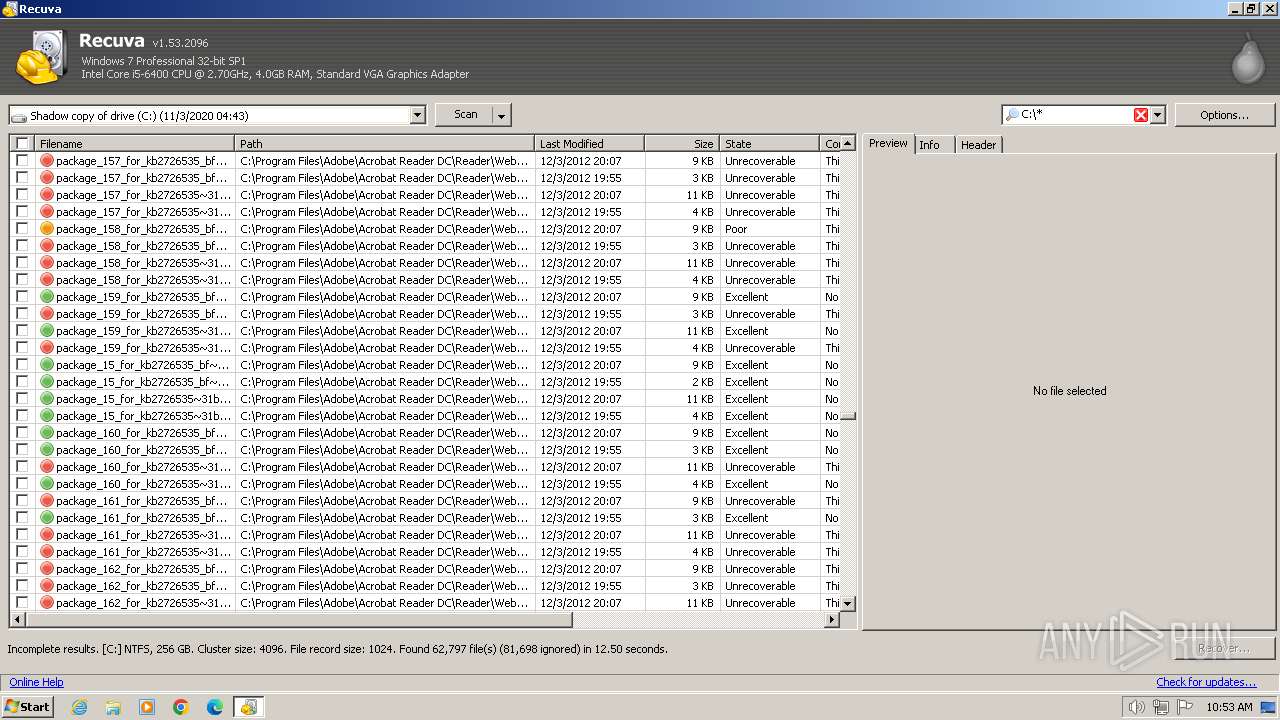Sort the list by State column

click(x=769, y=144)
